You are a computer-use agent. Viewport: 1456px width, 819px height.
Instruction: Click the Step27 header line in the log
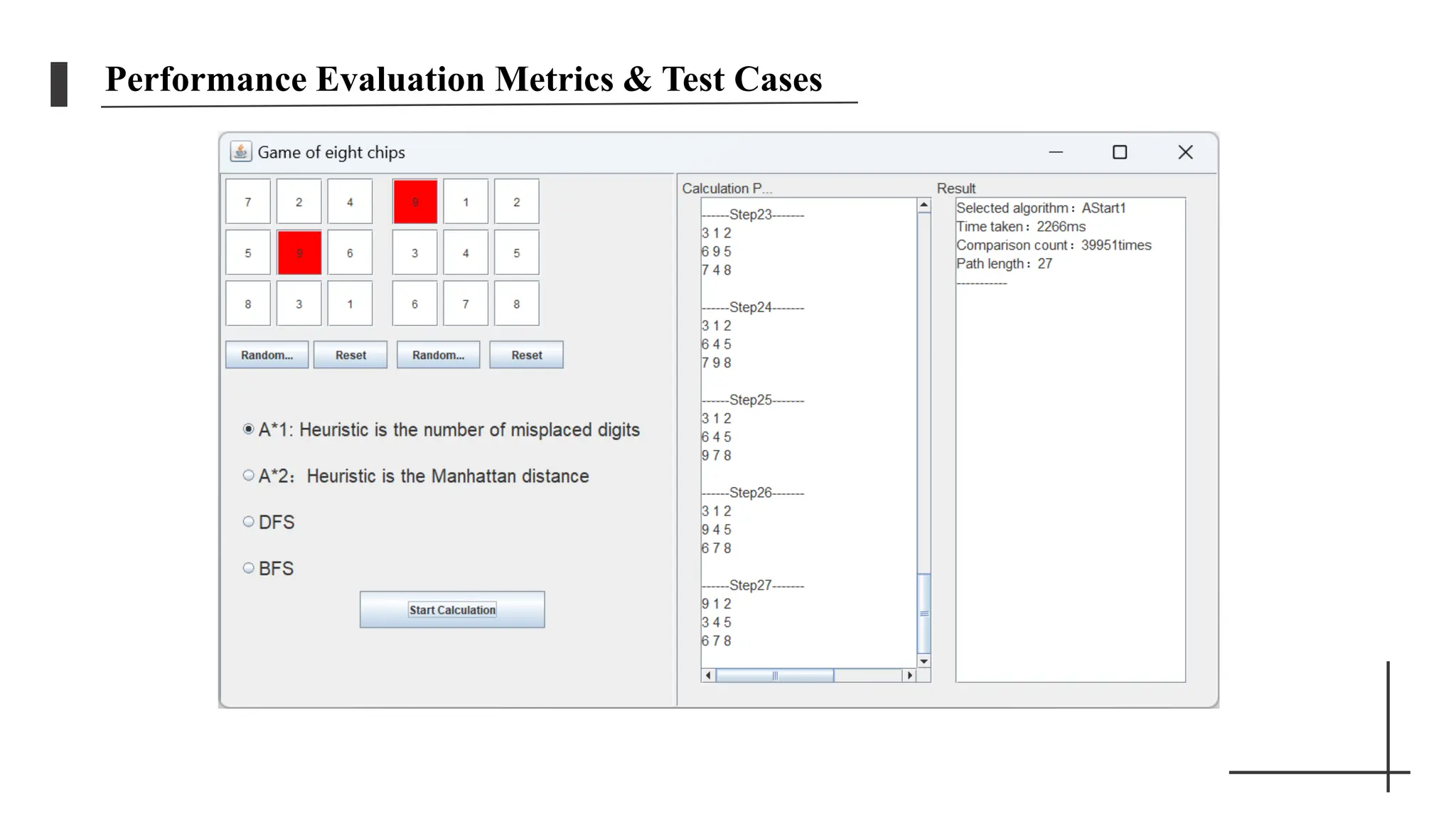coord(752,585)
